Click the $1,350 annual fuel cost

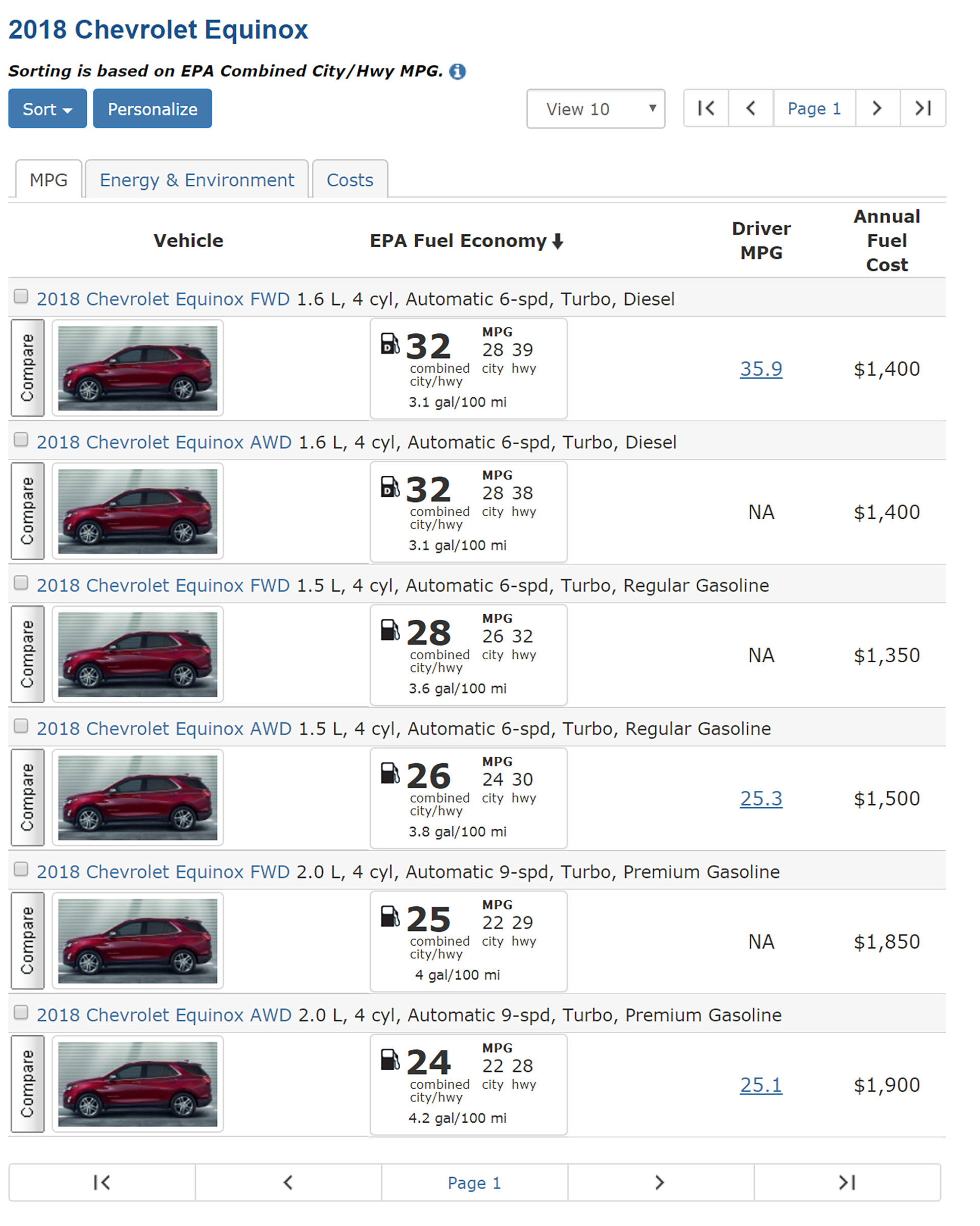[887, 656]
